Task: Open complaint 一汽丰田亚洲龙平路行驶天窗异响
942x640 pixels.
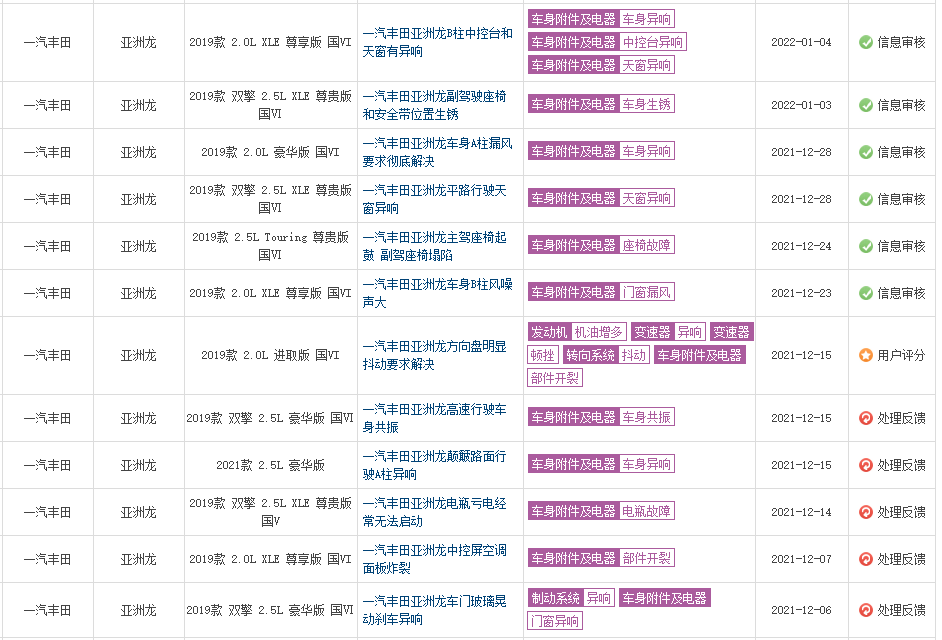Action: (x=434, y=199)
